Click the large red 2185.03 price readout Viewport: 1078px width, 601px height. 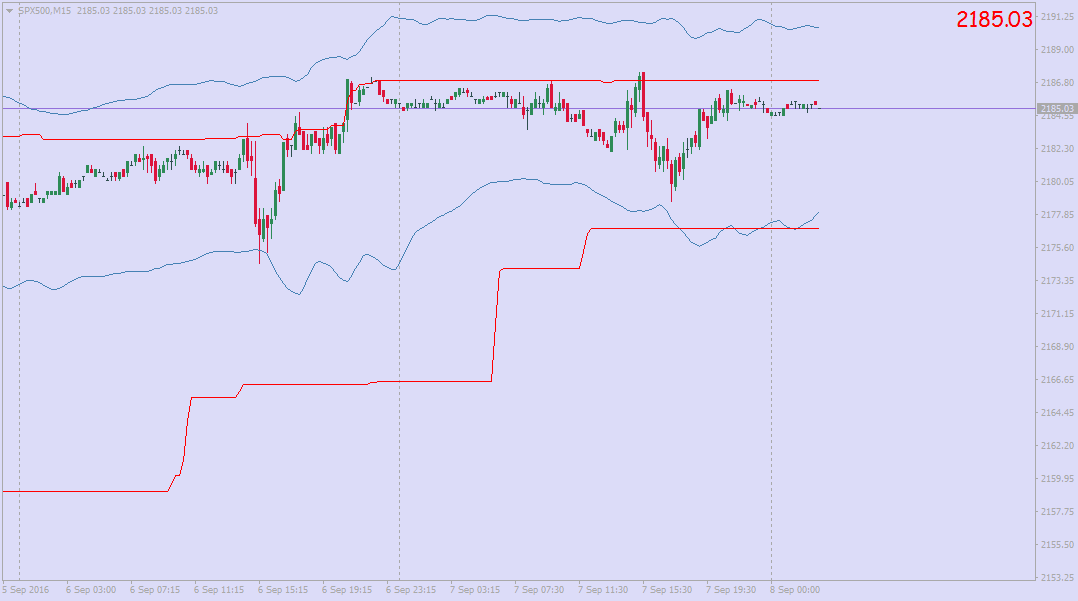[x=994, y=20]
